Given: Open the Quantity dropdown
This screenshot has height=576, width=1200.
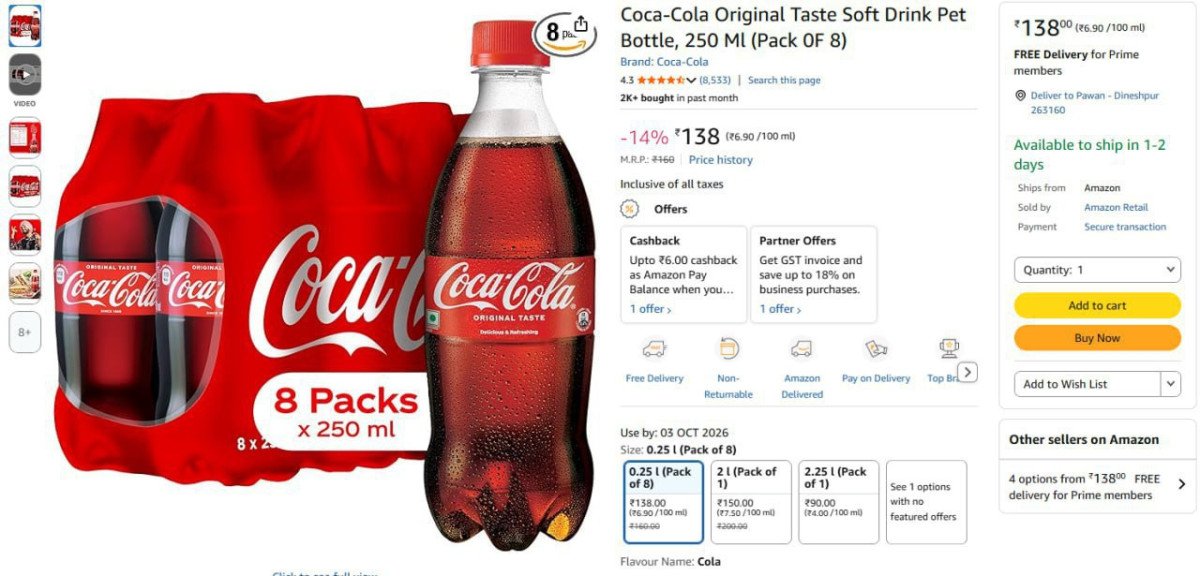Looking at the screenshot, I should point(1097,270).
